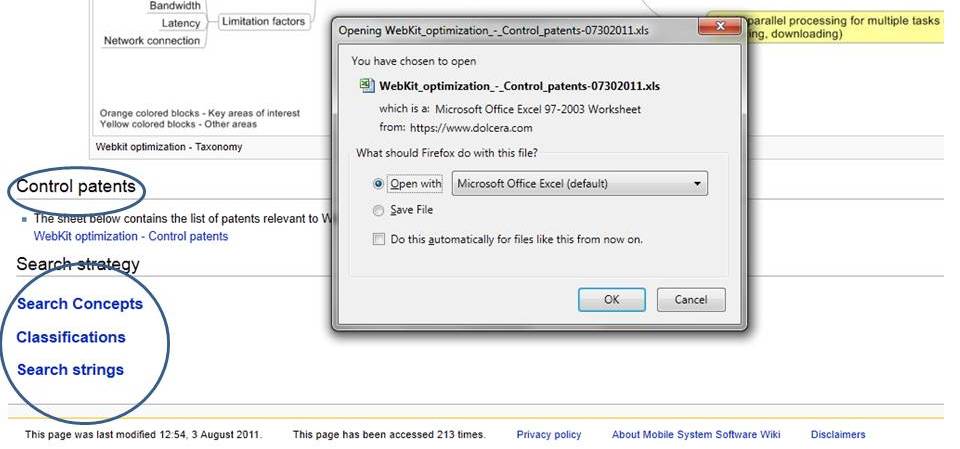Open the "WebKit optimization - Control patents" link
The width and height of the screenshot is (960, 449).
tap(131, 237)
